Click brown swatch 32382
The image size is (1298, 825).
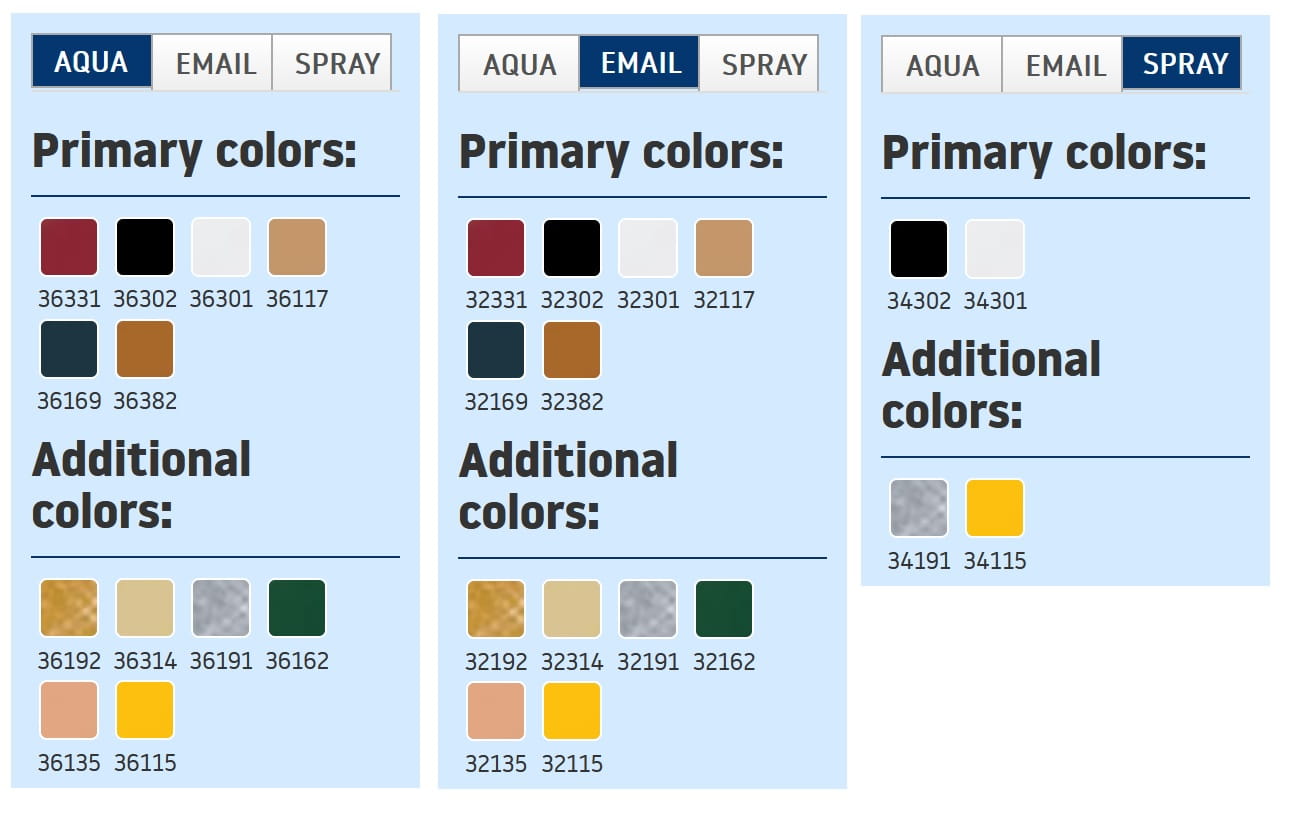tap(572, 350)
